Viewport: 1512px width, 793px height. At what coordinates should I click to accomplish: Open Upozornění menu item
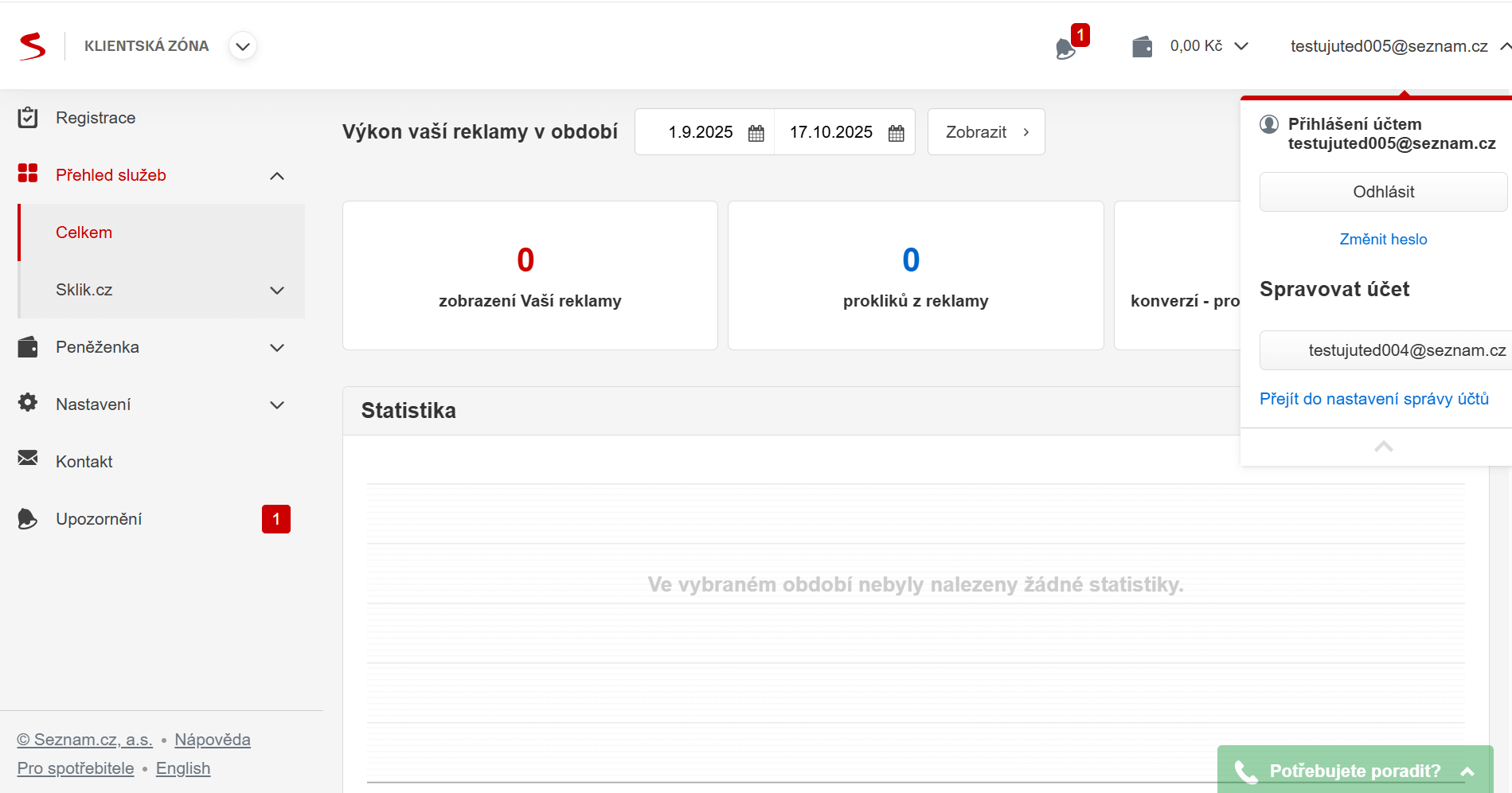point(99,519)
